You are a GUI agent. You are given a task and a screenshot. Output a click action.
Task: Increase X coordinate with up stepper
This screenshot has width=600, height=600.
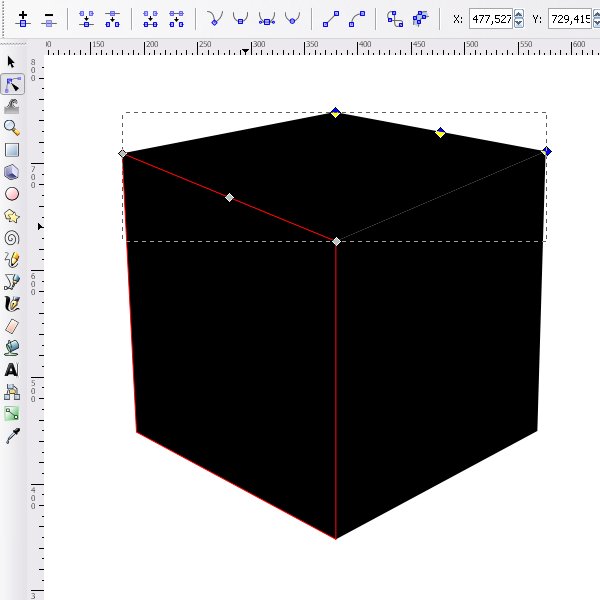coord(519,15)
